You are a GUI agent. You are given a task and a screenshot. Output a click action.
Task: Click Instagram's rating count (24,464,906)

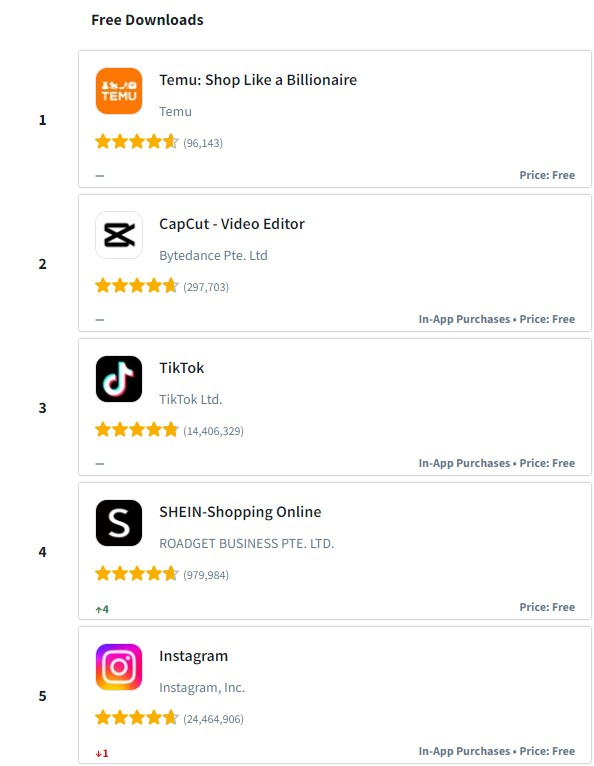(x=213, y=719)
